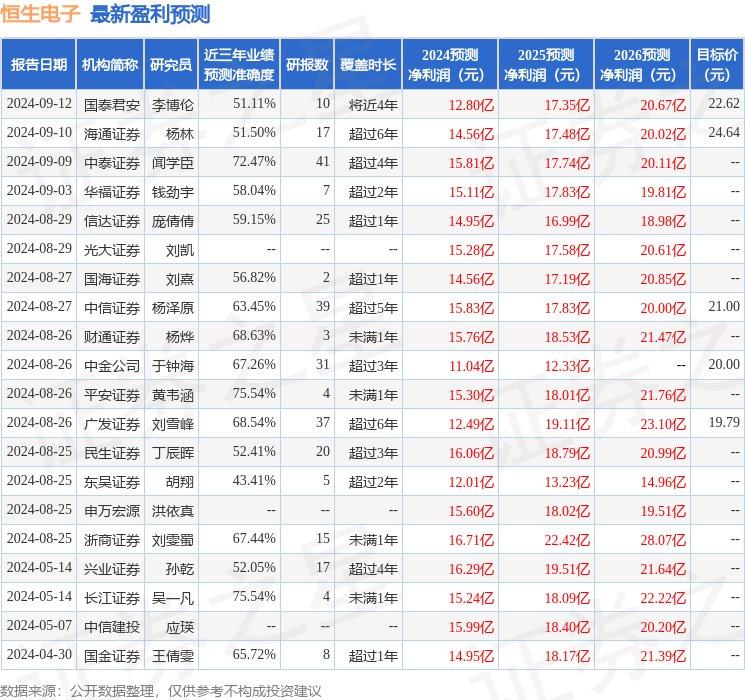The height and width of the screenshot is (700, 745).
Task: Click the 浙商证券 institution cell
Action: click(x=112, y=539)
